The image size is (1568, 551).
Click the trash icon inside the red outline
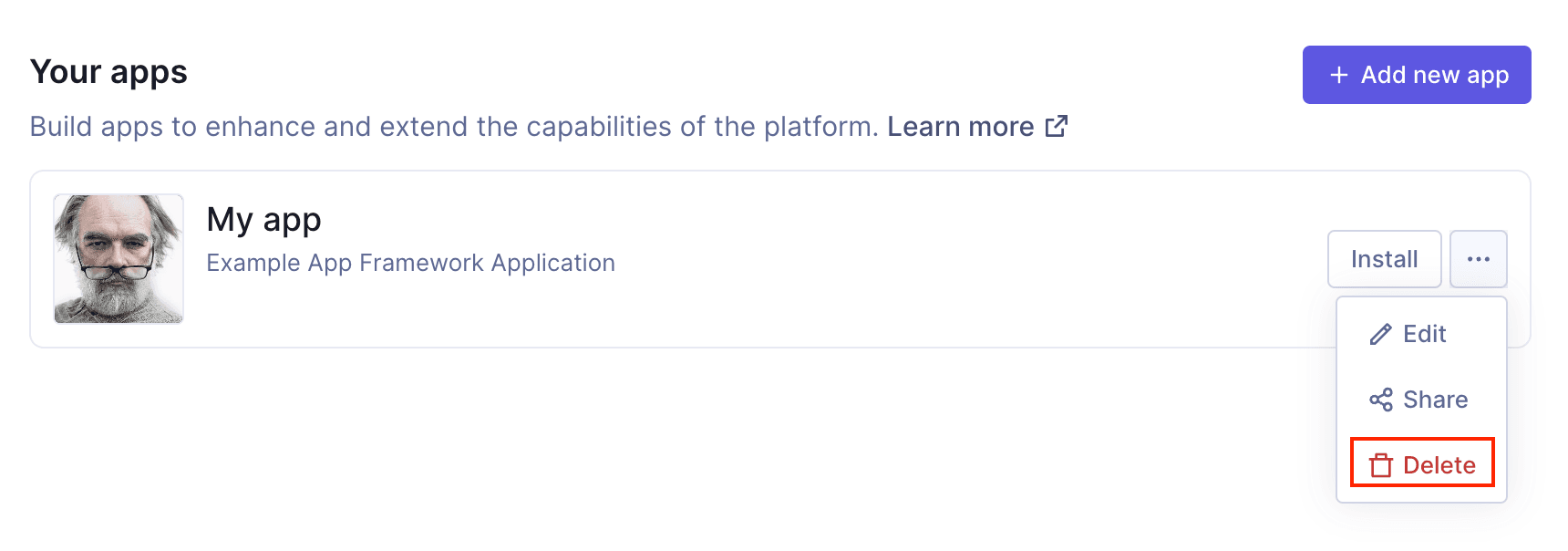tap(1380, 464)
